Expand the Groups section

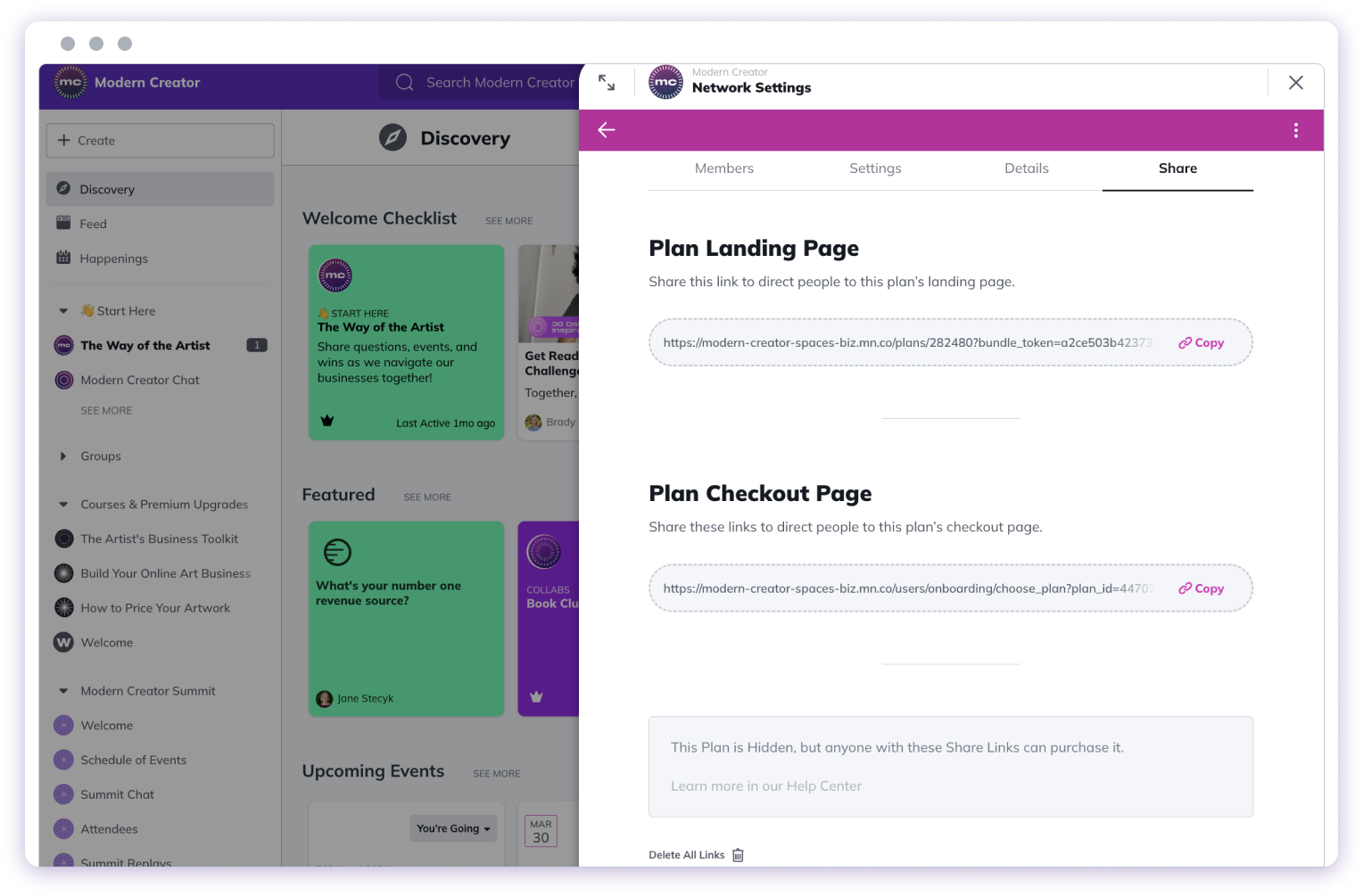tap(63, 456)
